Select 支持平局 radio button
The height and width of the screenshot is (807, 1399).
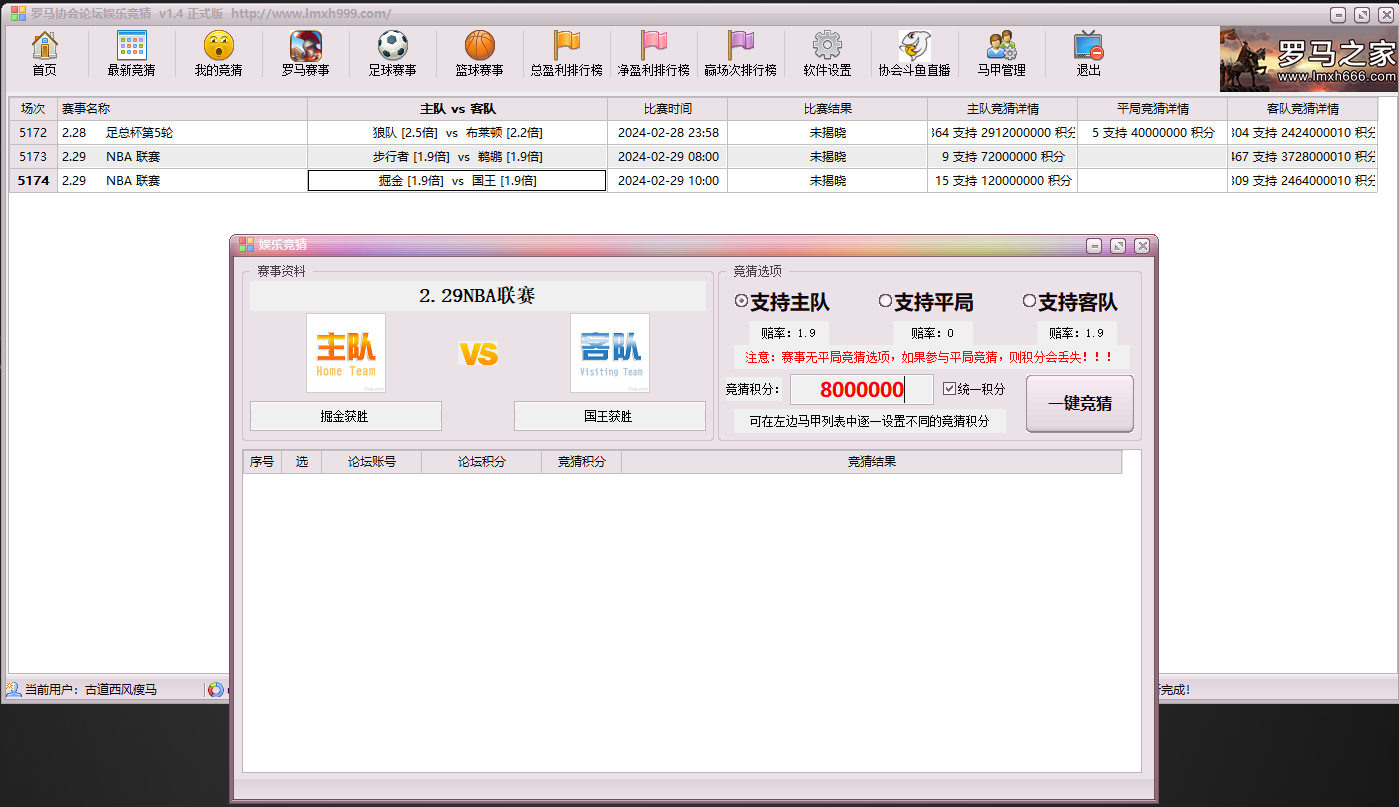(885, 301)
